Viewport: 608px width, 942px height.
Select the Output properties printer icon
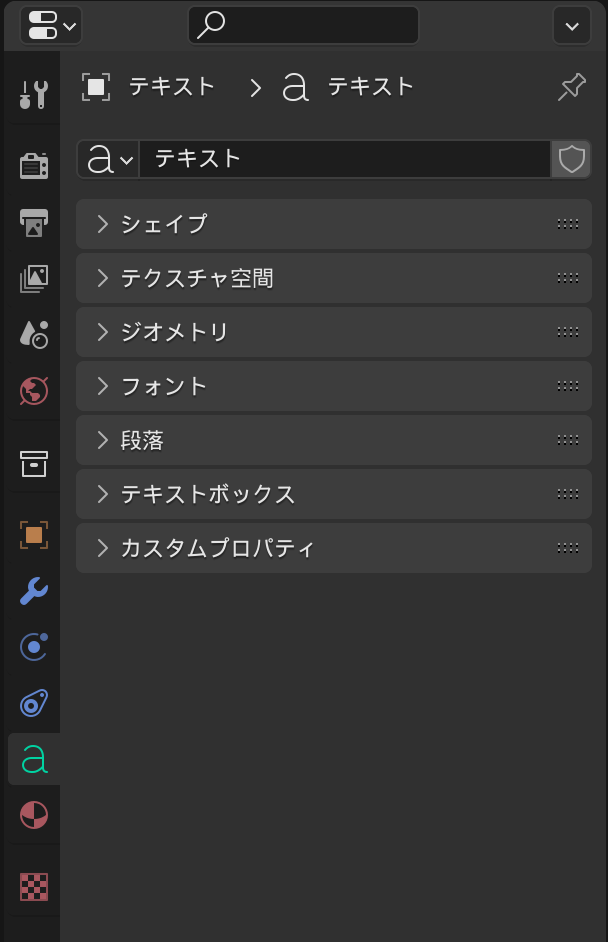33,223
